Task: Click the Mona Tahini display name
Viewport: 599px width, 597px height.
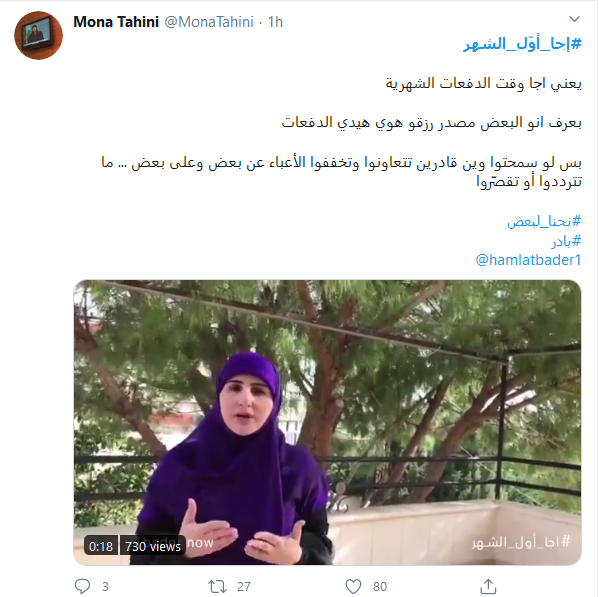Action: click(116, 22)
